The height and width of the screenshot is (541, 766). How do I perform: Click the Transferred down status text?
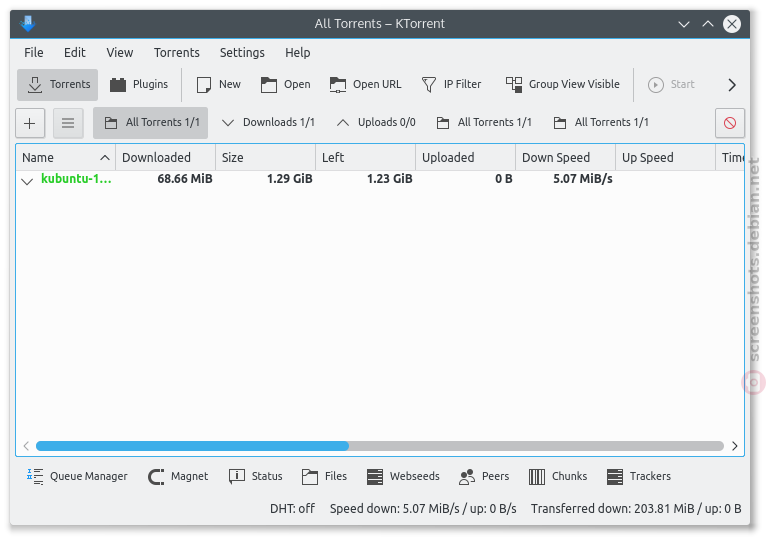tap(636, 509)
